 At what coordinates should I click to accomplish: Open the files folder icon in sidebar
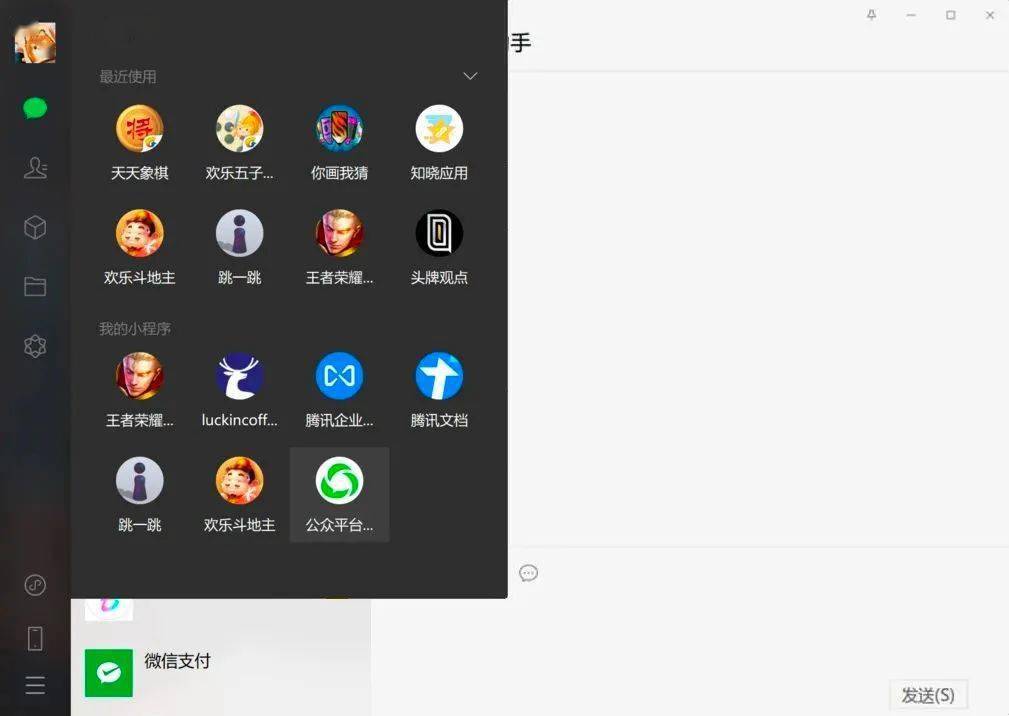35,286
